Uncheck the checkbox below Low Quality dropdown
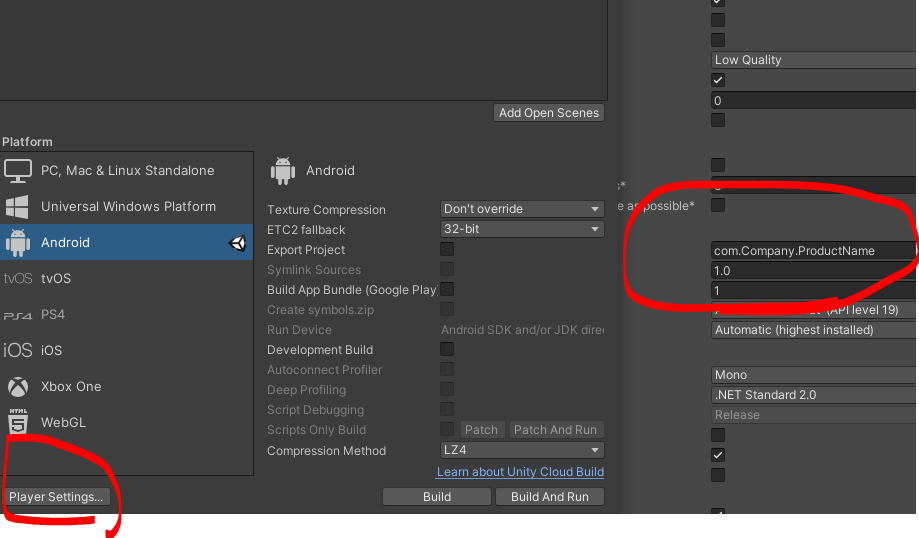919x538 pixels. pyautogui.click(x=717, y=80)
